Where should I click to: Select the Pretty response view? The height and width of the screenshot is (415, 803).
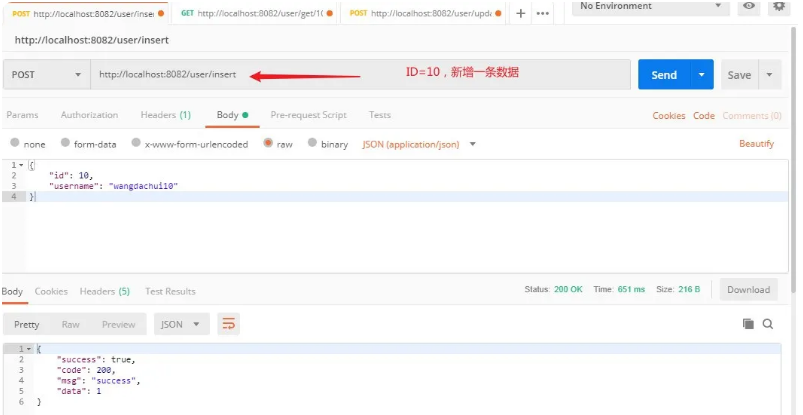[26, 324]
